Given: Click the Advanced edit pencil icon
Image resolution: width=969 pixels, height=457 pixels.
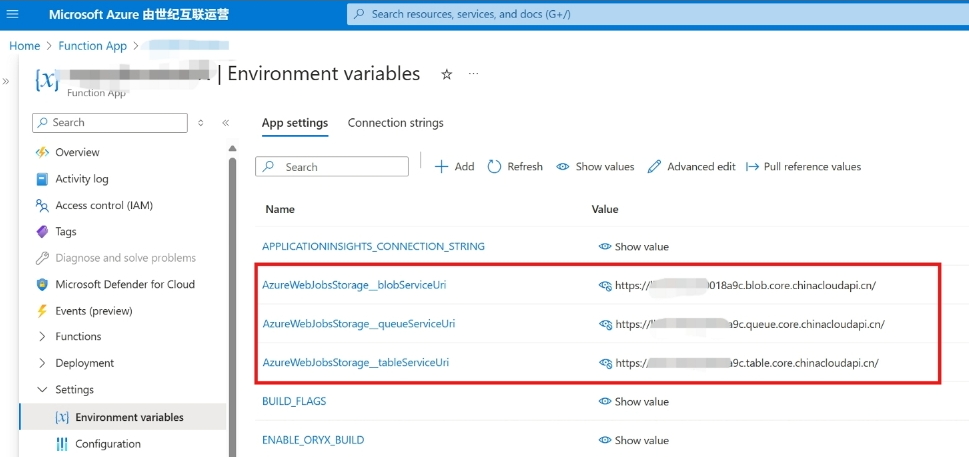Looking at the screenshot, I should click(x=655, y=167).
